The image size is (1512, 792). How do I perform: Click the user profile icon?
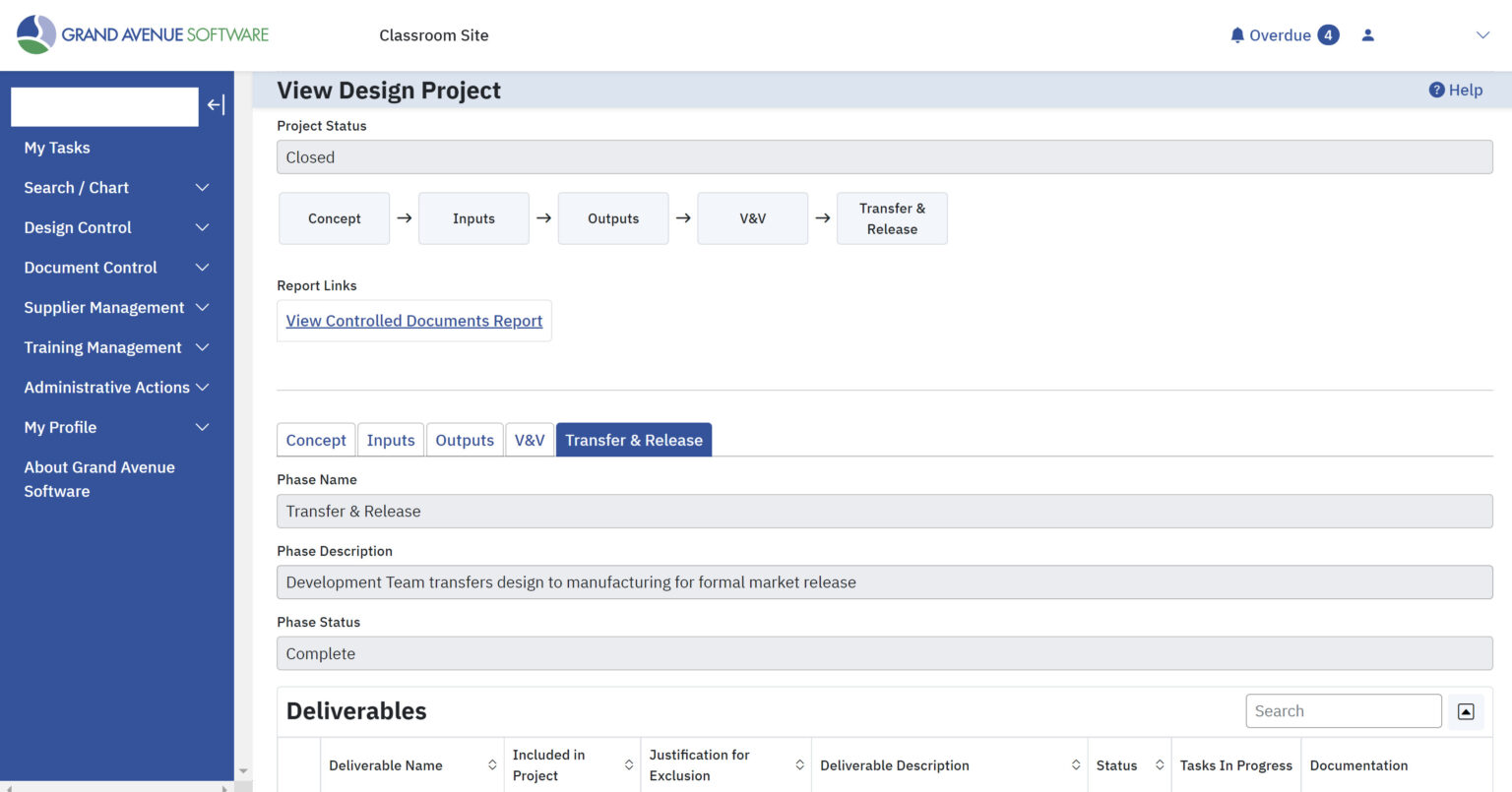pos(1367,34)
